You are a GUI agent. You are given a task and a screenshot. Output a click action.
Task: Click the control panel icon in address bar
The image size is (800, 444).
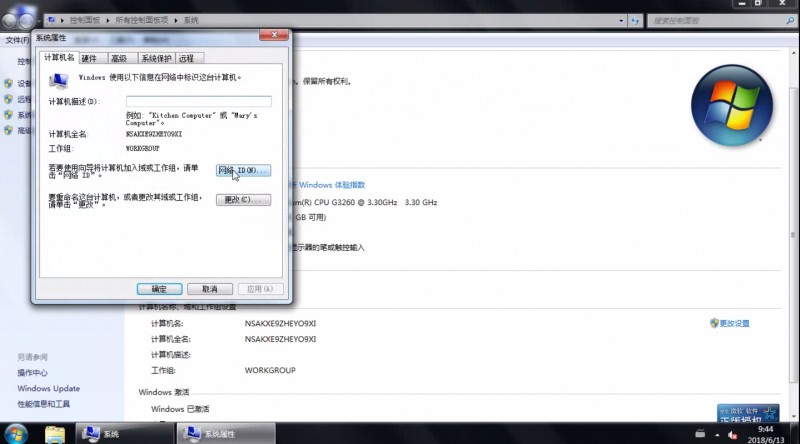pos(51,20)
